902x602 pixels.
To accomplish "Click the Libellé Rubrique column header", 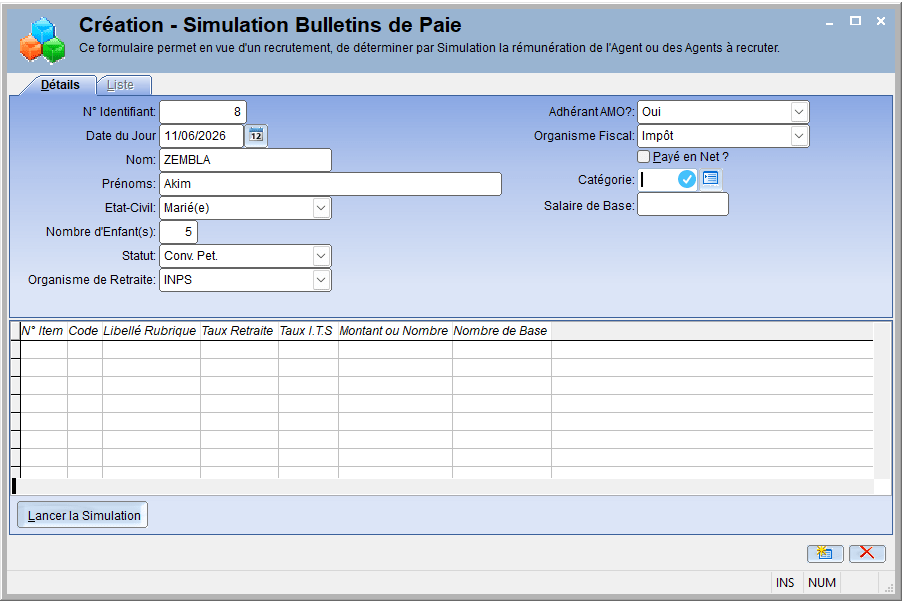I will point(150,331).
